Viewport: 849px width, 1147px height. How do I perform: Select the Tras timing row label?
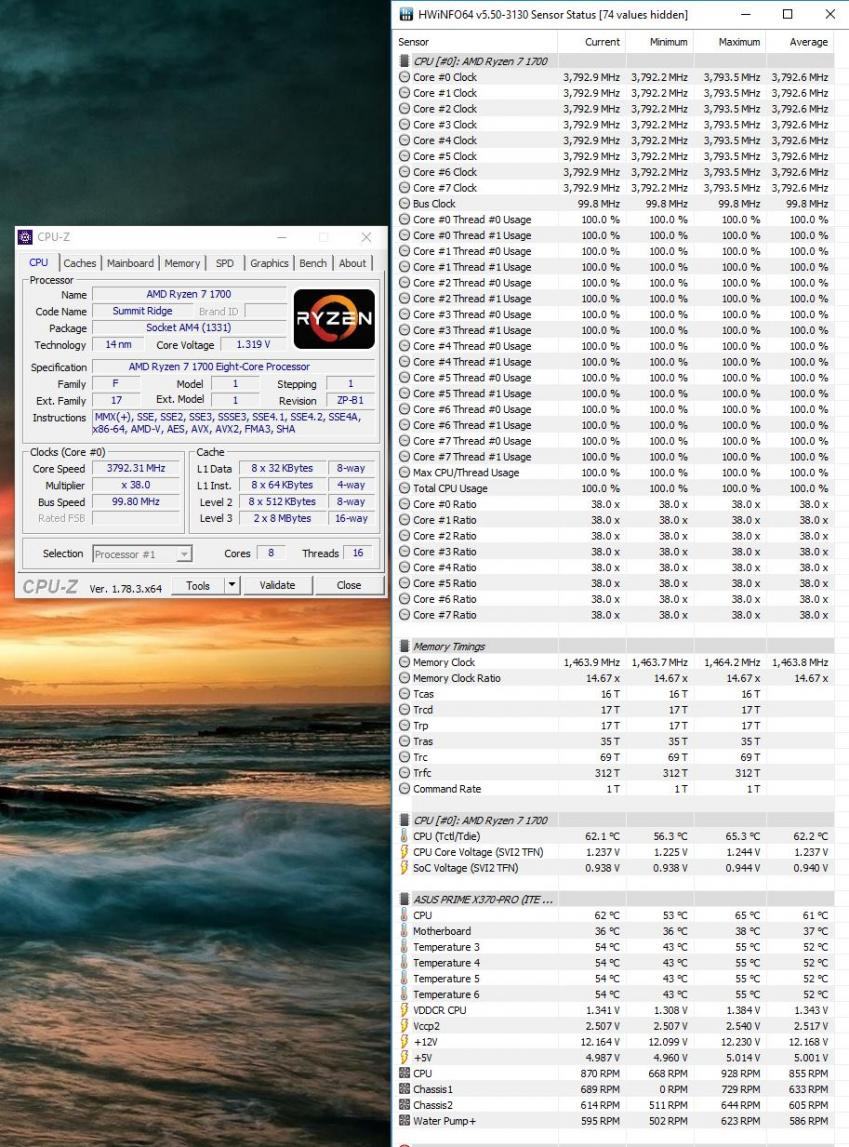pyautogui.click(x=423, y=741)
